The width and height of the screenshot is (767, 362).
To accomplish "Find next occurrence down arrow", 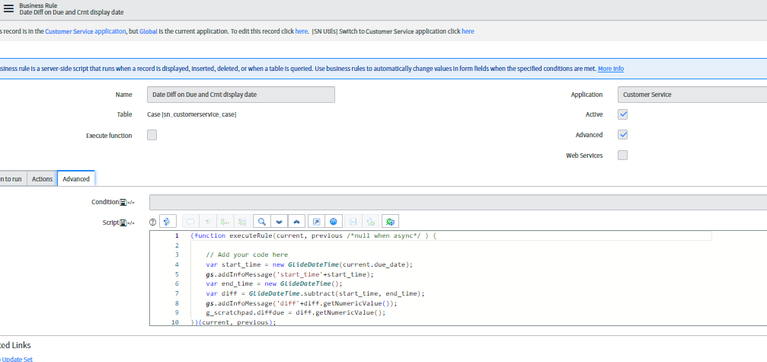I will [x=279, y=222].
